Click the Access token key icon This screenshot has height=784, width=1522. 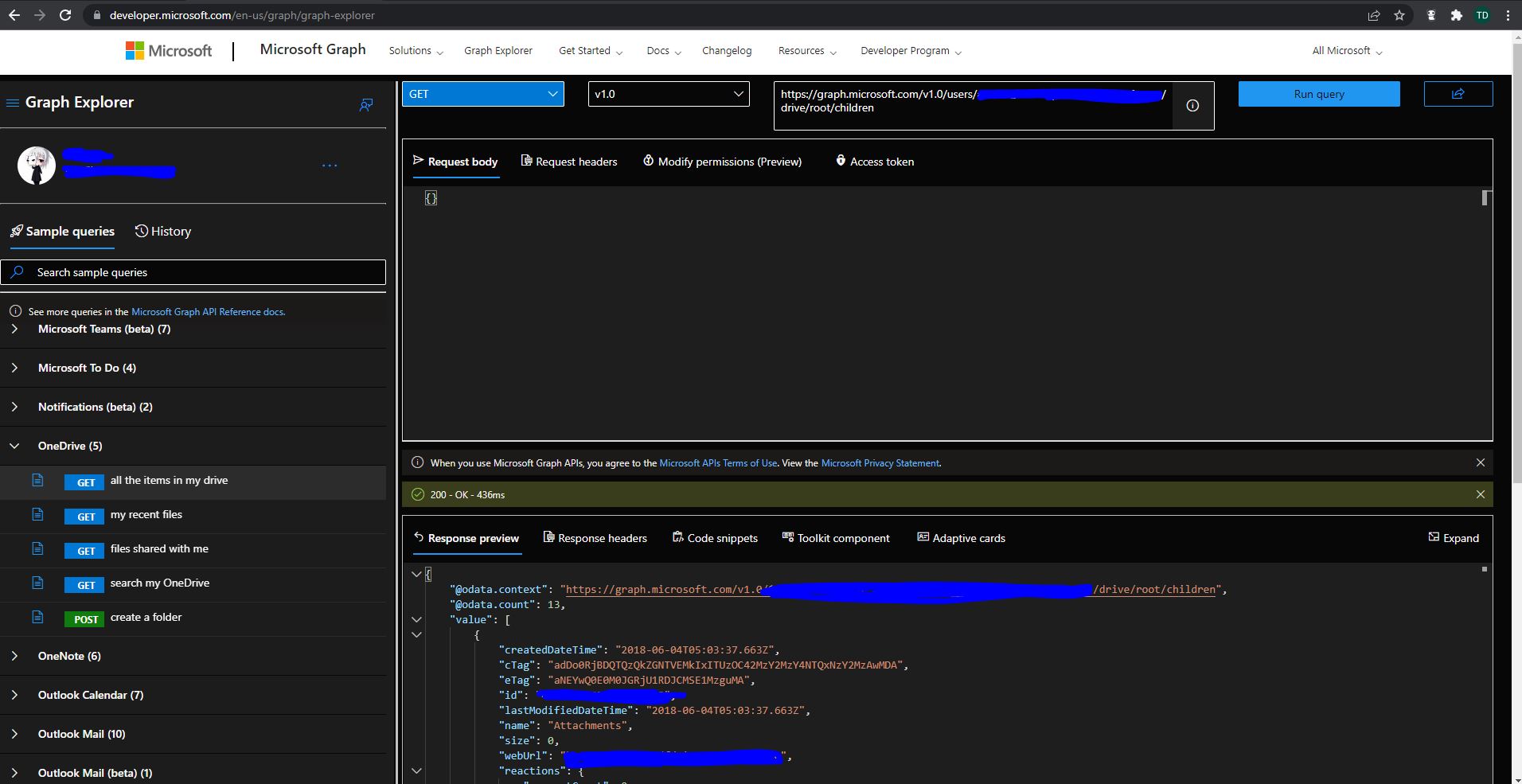tap(841, 161)
